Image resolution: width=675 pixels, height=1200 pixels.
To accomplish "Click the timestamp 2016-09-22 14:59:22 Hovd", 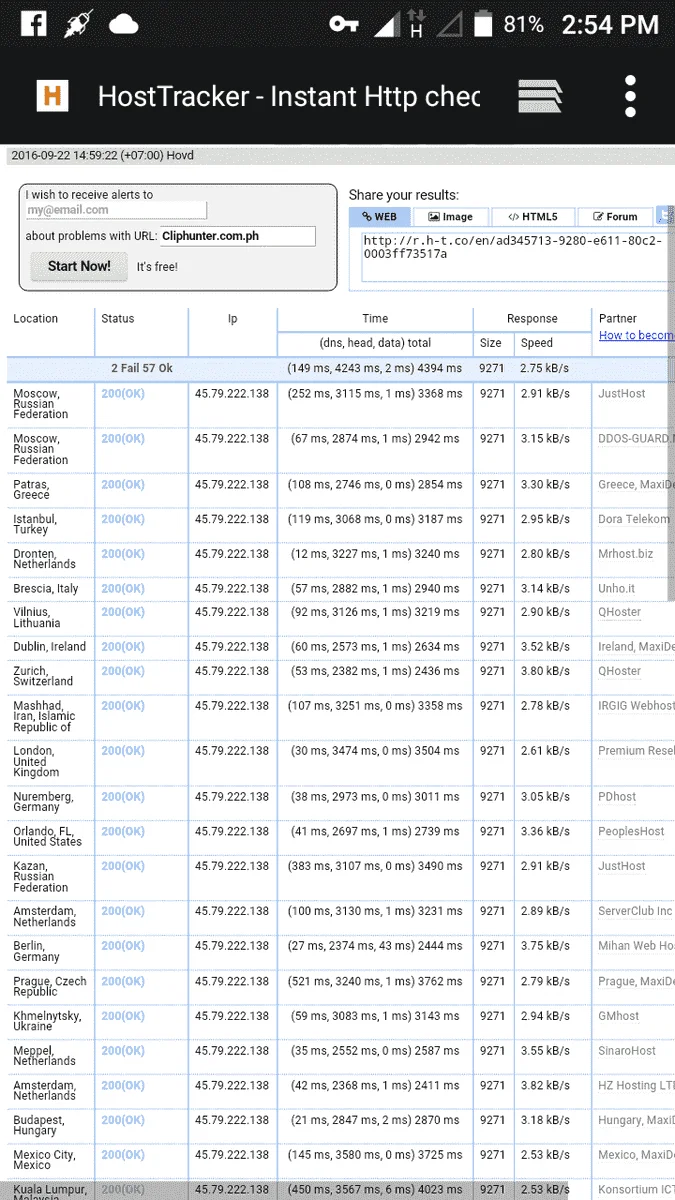I will click(x=103, y=156).
